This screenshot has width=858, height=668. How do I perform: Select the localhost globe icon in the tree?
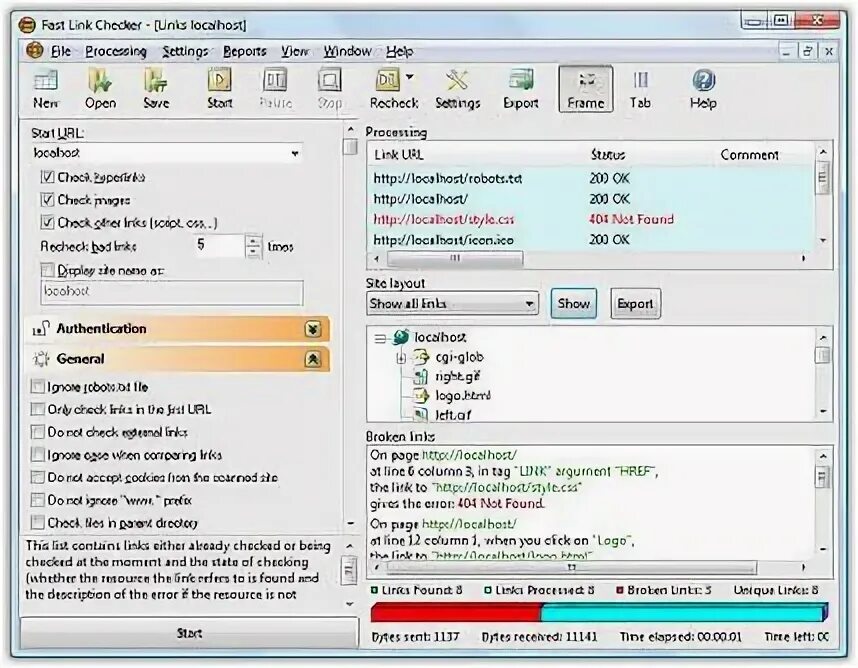pos(401,337)
